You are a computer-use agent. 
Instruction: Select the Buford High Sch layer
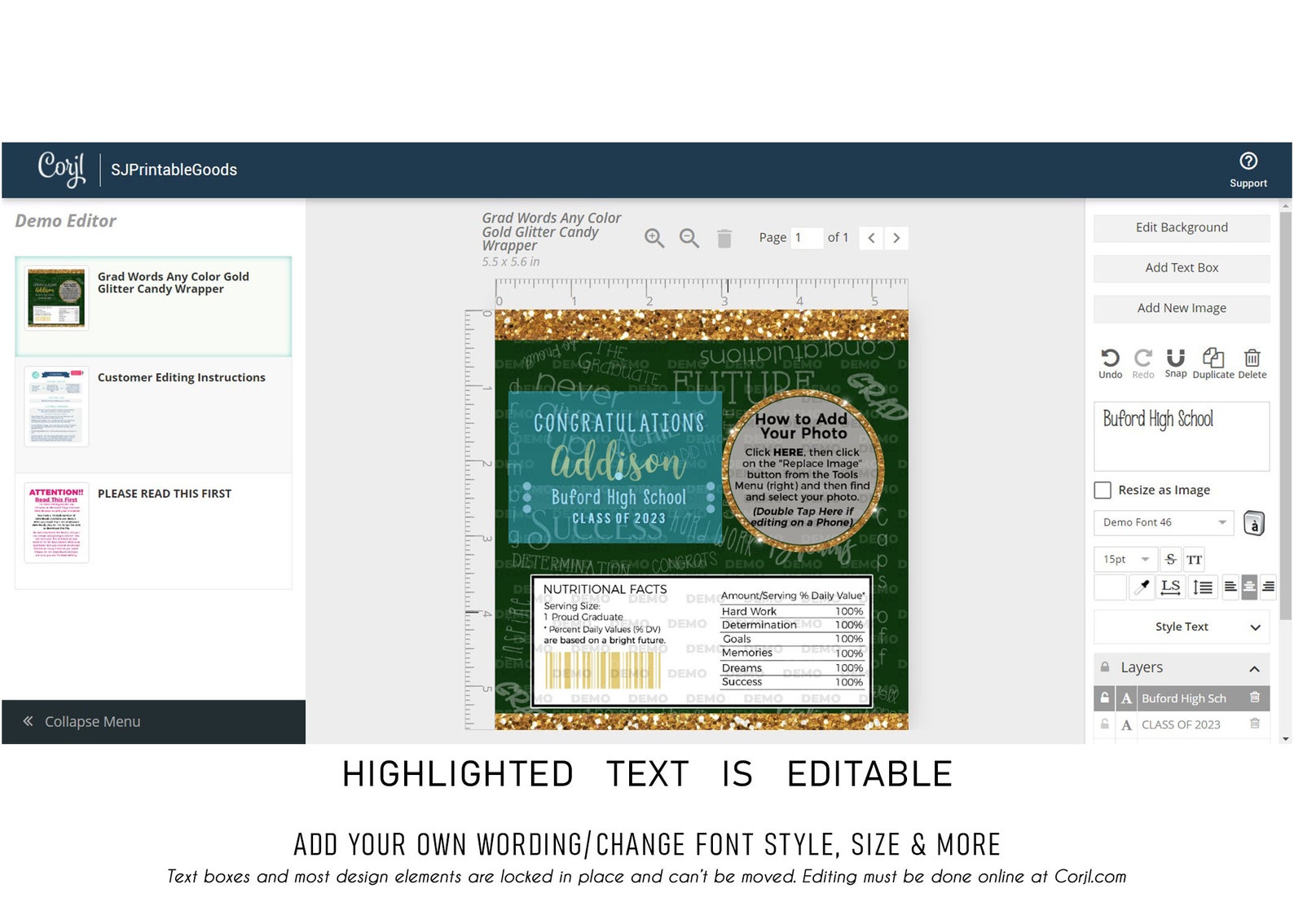[1183, 698]
